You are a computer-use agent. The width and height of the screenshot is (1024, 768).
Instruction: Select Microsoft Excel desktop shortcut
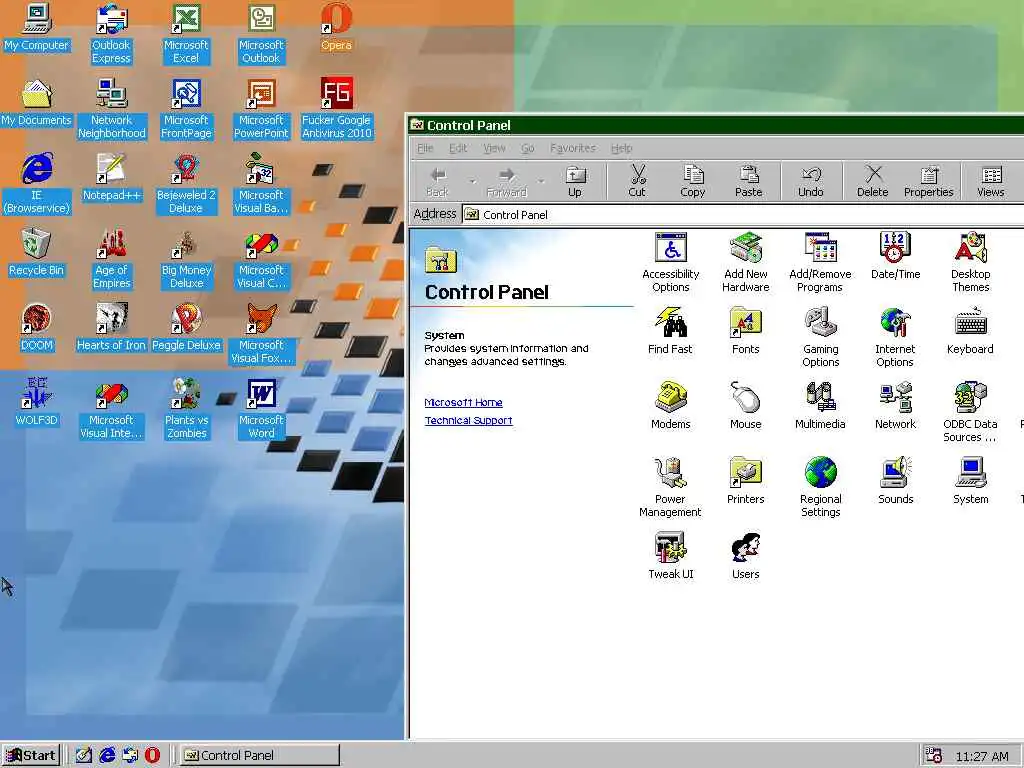coord(186,34)
